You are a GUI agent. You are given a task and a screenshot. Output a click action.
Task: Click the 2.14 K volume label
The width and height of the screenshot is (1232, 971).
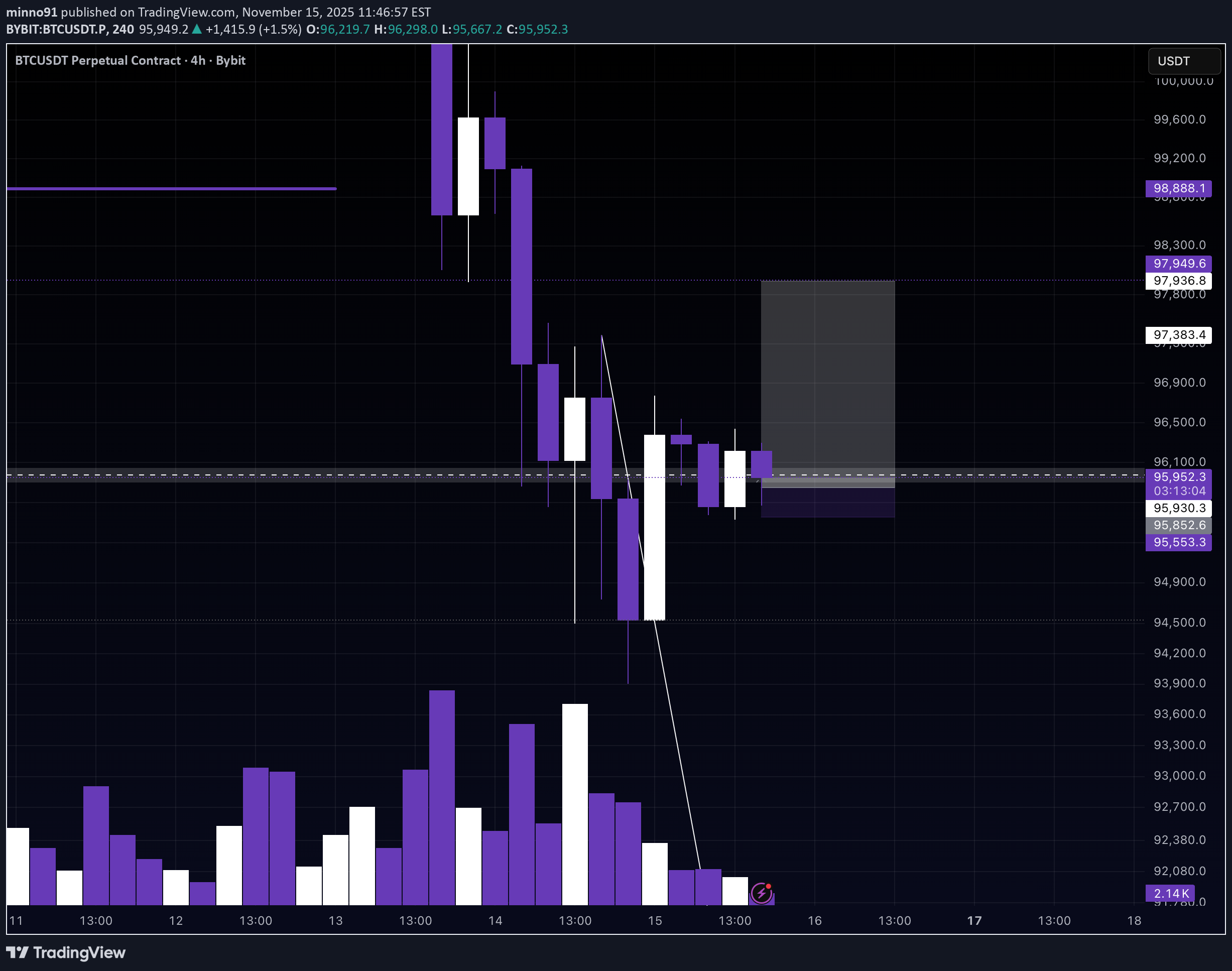point(1170,893)
